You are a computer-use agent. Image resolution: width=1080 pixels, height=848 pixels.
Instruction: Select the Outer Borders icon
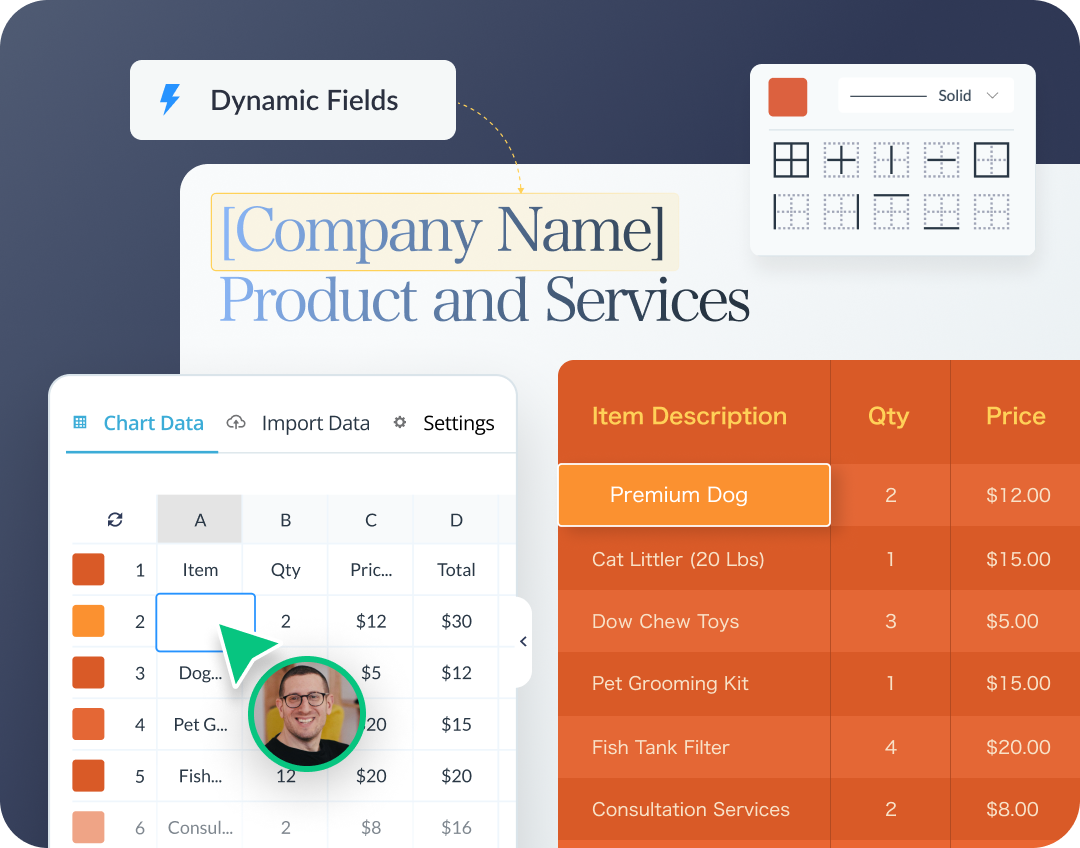(x=991, y=159)
